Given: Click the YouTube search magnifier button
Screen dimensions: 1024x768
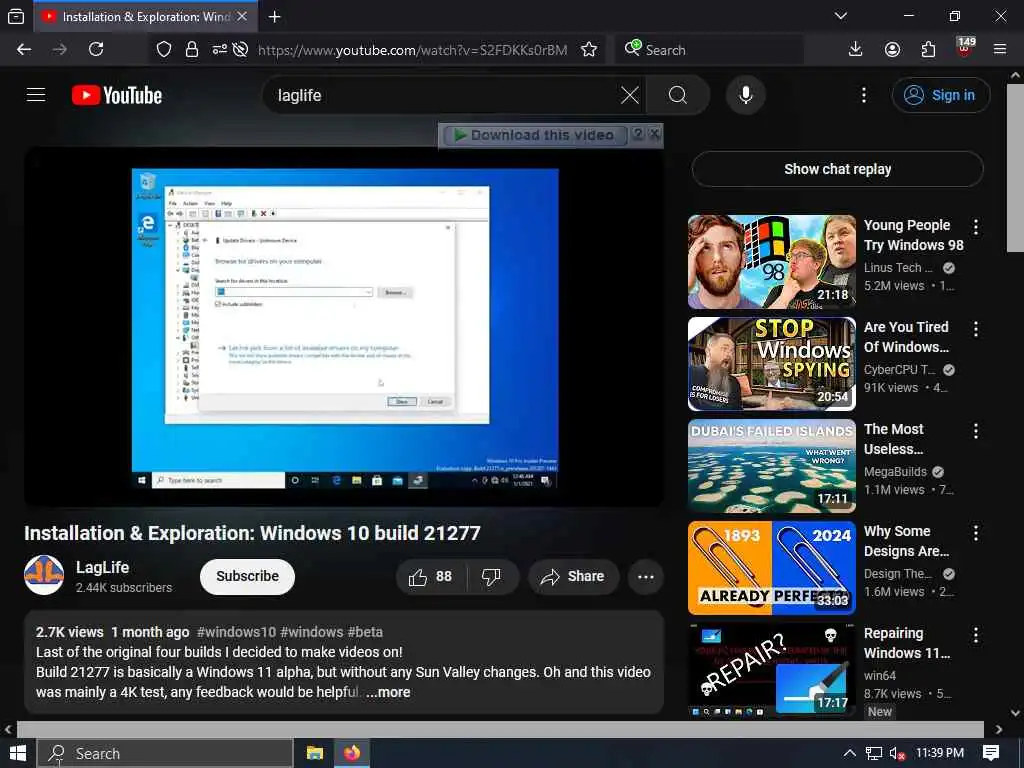Looking at the screenshot, I should (677, 95).
